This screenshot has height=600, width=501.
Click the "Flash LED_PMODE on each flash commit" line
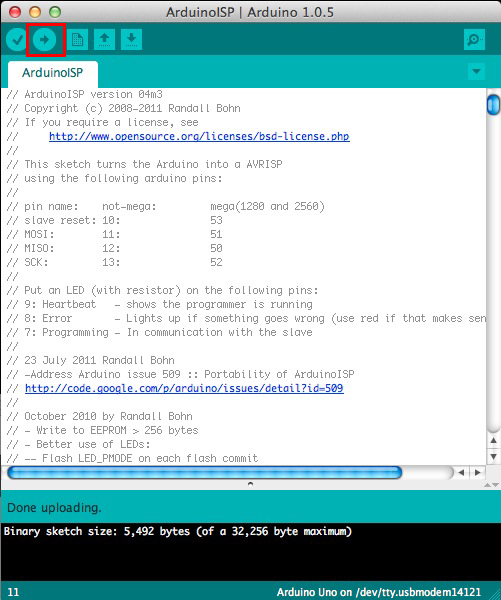(x=132, y=458)
